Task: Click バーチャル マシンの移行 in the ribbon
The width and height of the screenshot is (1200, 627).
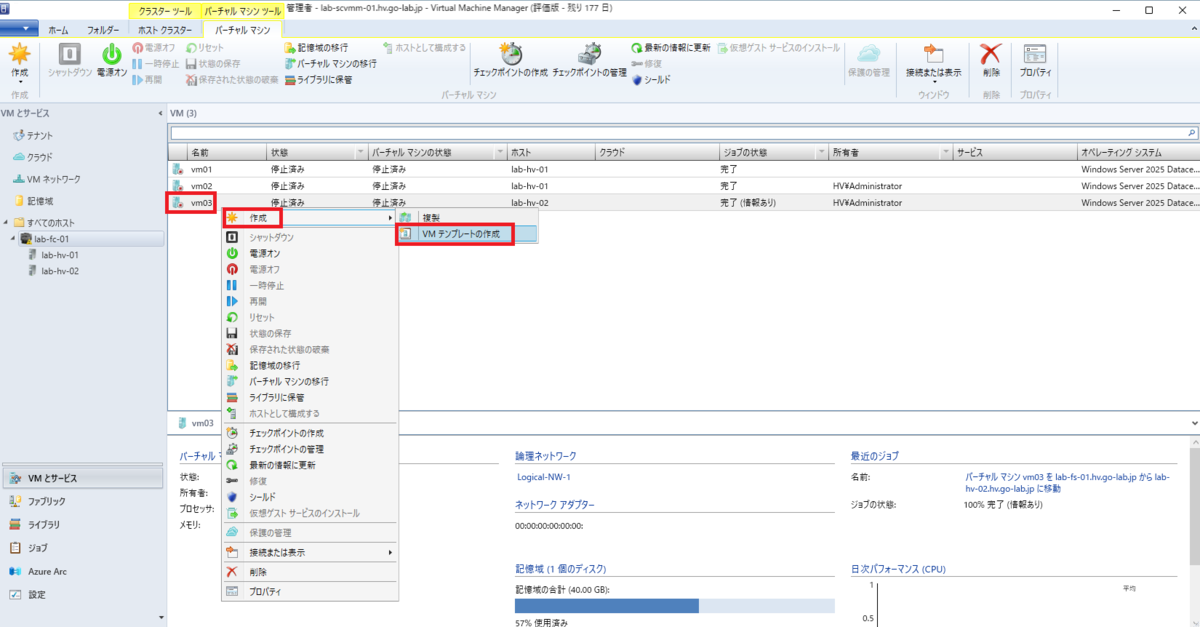Action: [331, 63]
